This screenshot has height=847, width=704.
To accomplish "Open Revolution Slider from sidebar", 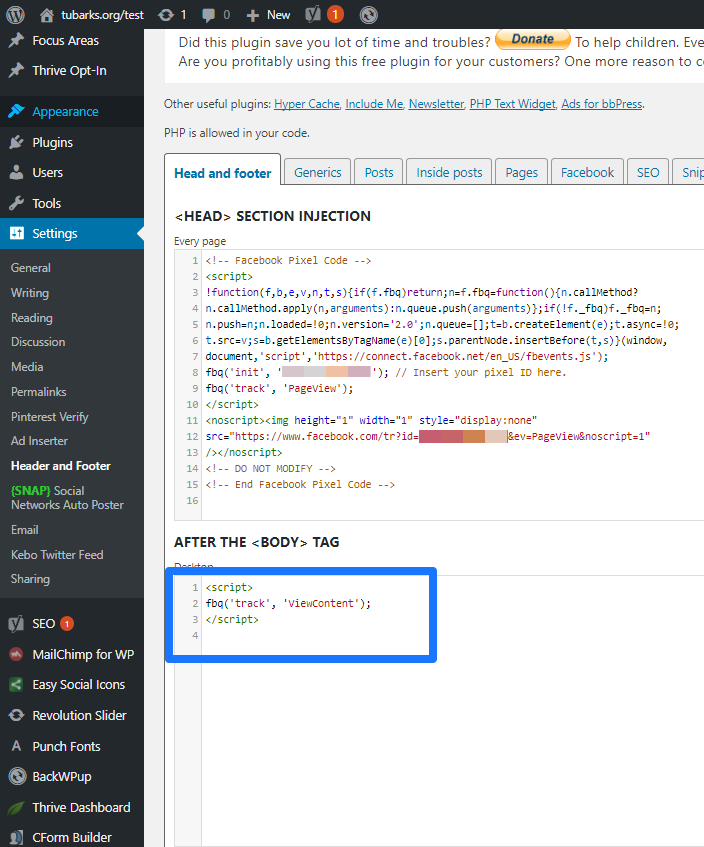I will point(78,715).
